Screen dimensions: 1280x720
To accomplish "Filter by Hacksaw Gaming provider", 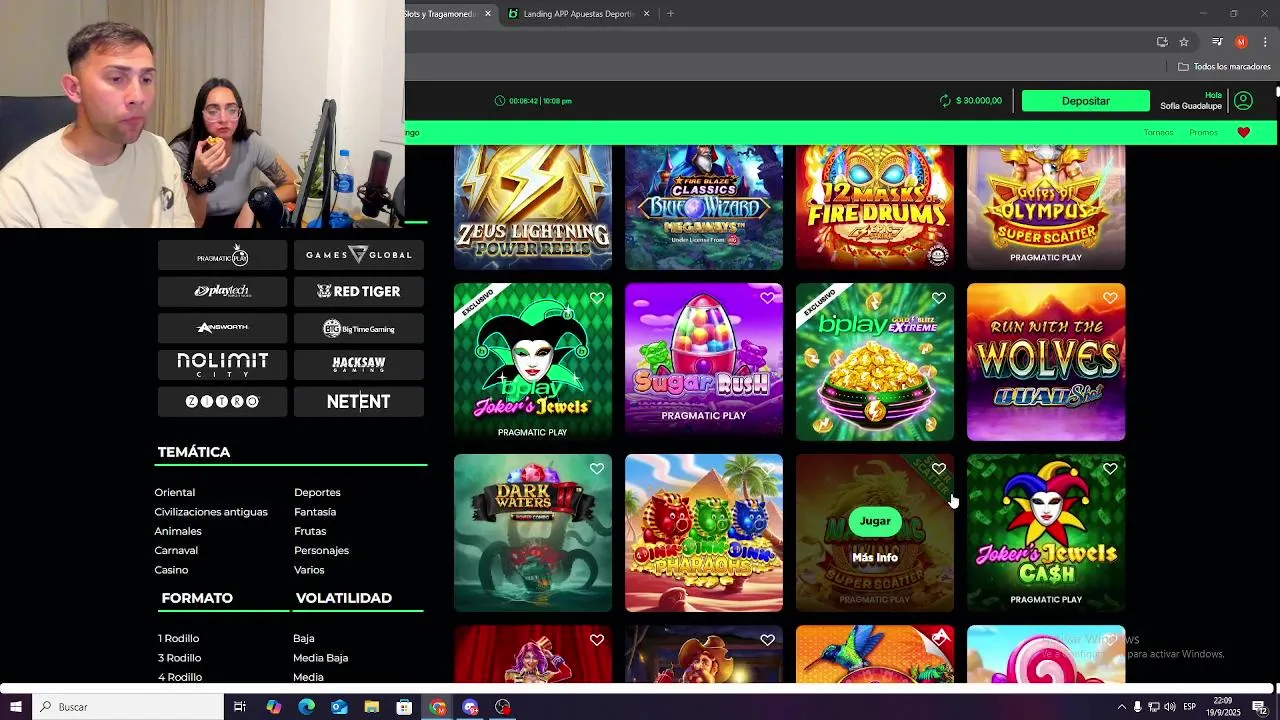I will (x=359, y=364).
